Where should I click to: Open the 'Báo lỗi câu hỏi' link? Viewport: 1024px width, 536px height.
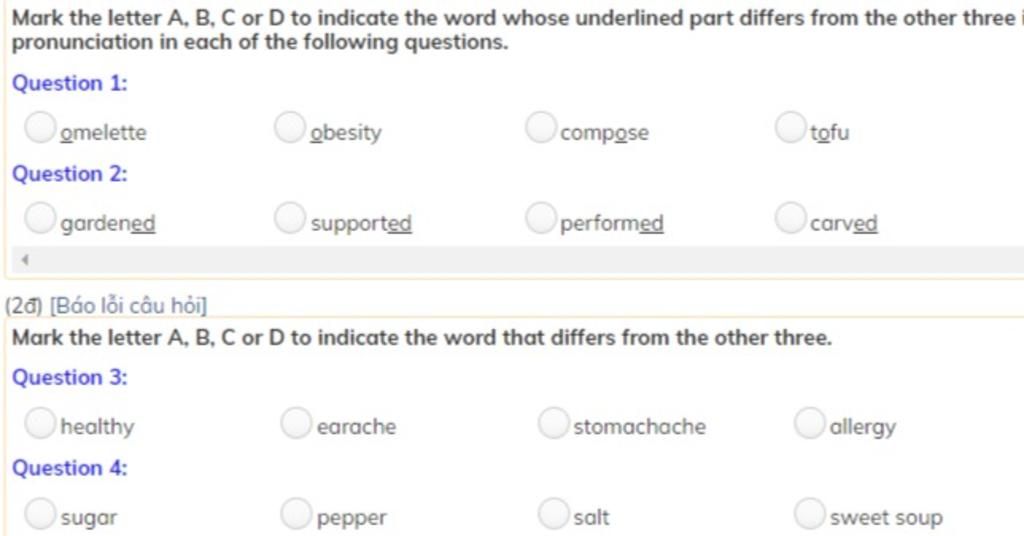pyautogui.click(x=129, y=306)
